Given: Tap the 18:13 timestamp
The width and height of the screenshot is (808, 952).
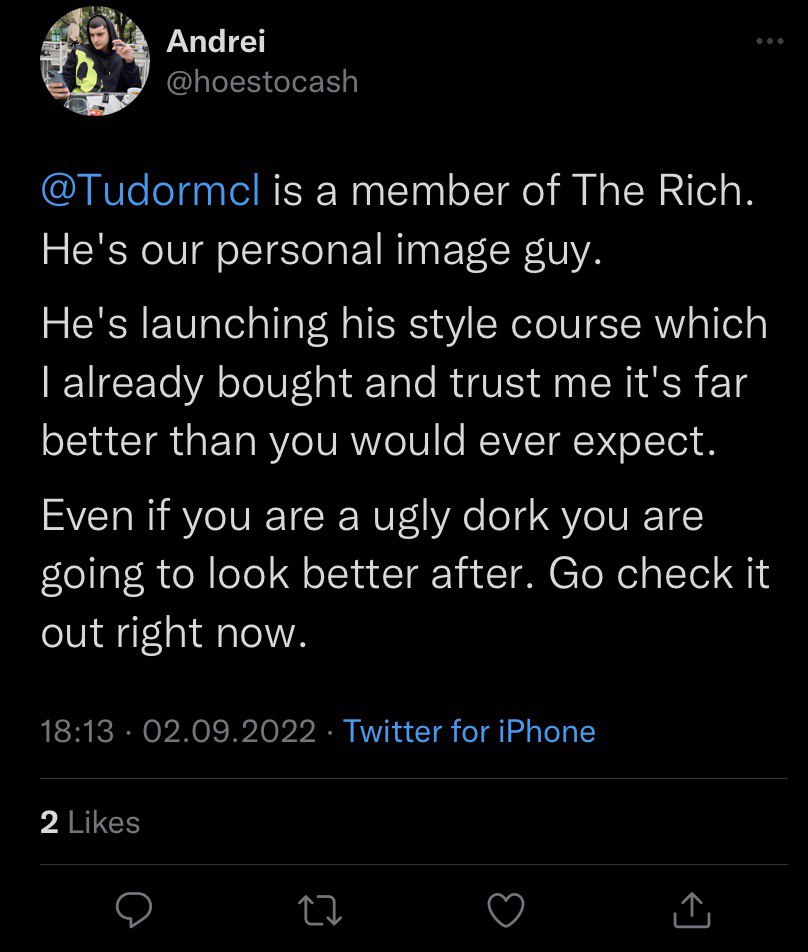Looking at the screenshot, I should click(77, 731).
